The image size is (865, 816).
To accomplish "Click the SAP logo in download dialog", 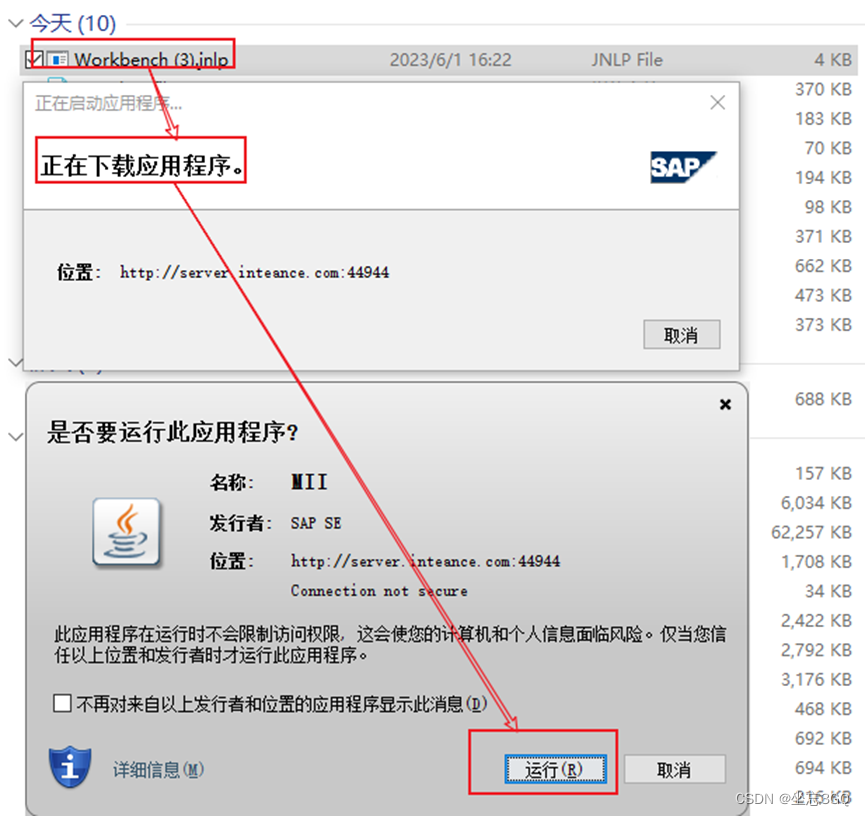I will (x=683, y=168).
